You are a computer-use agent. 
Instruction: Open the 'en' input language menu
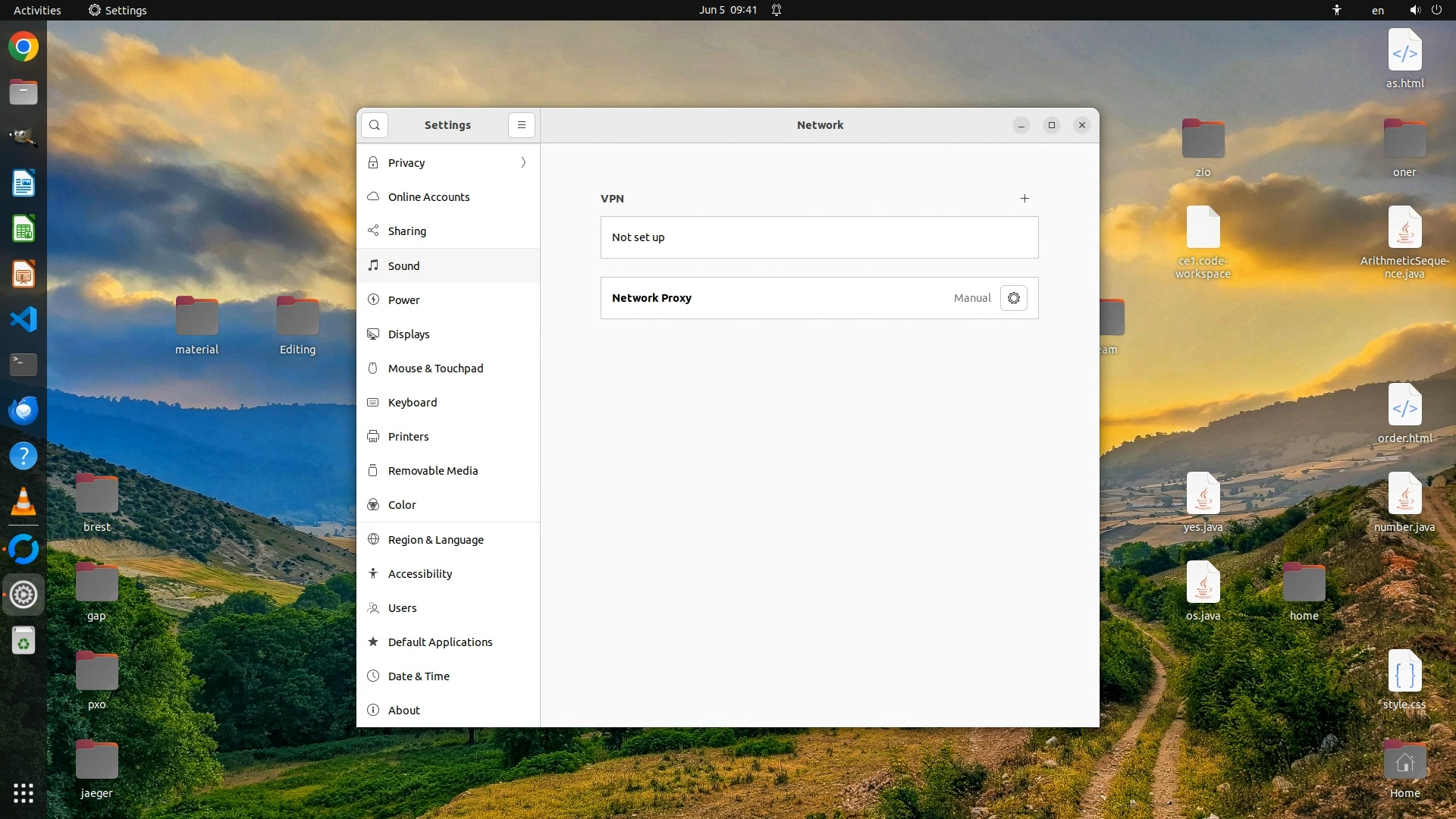(x=1377, y=10)
